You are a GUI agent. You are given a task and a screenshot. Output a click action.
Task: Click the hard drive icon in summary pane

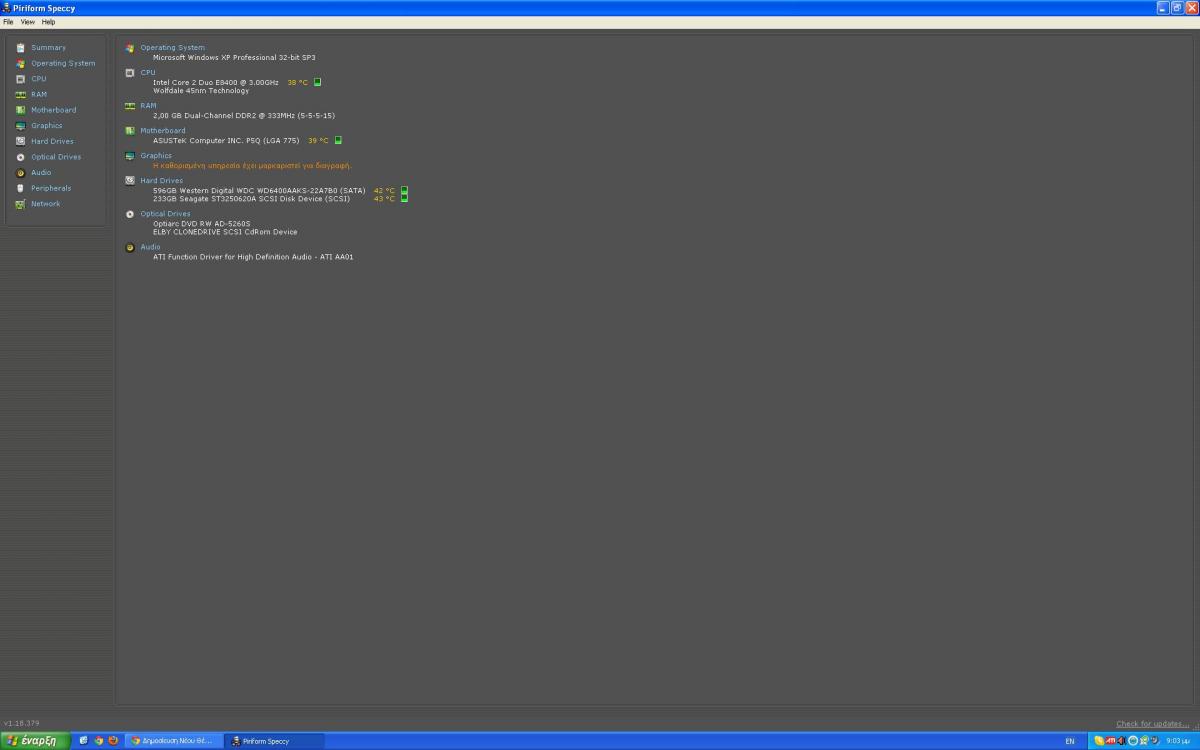(130, 180)
